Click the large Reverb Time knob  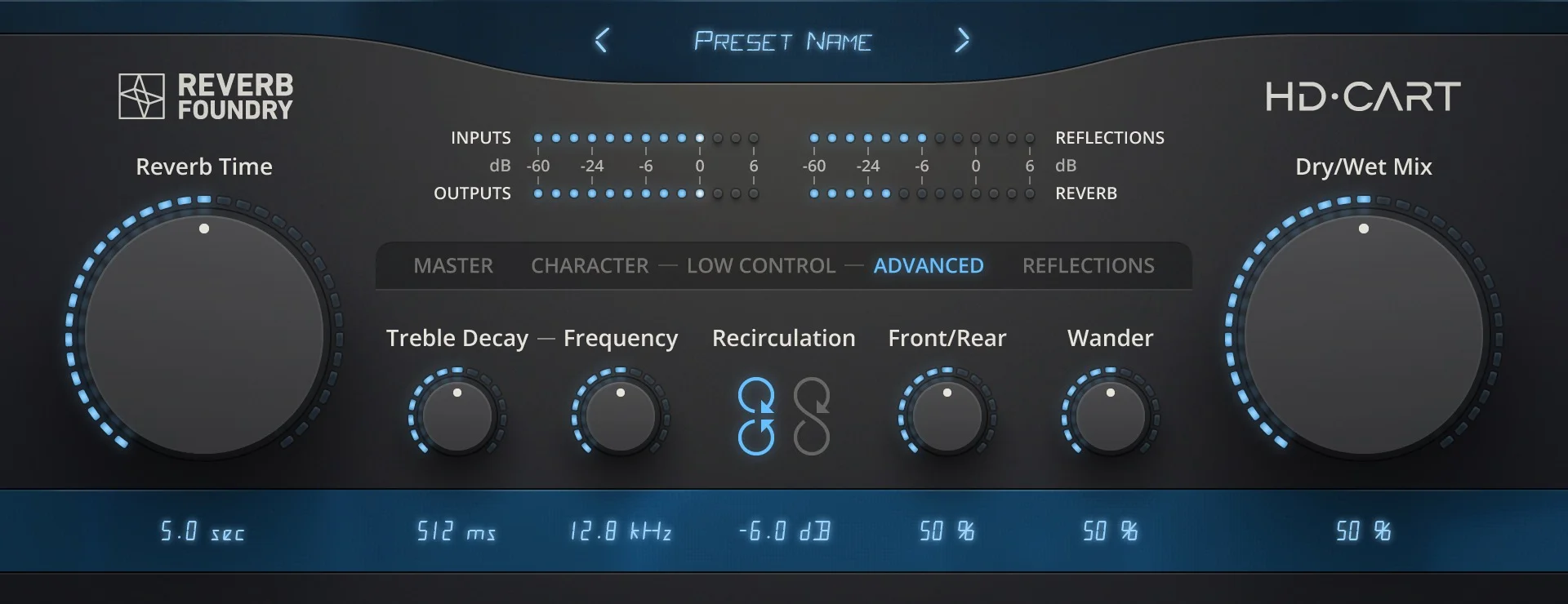(x=204, y=335)
